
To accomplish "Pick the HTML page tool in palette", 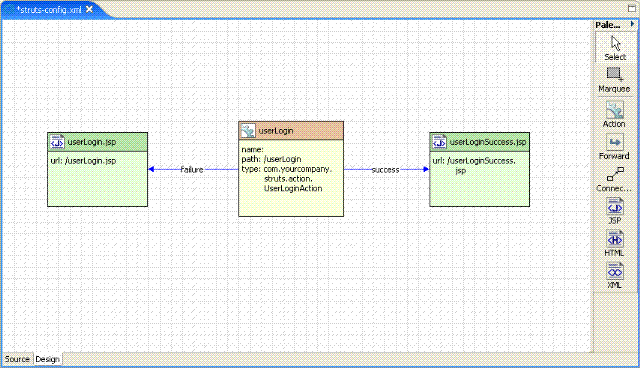I will pos(615,244).
